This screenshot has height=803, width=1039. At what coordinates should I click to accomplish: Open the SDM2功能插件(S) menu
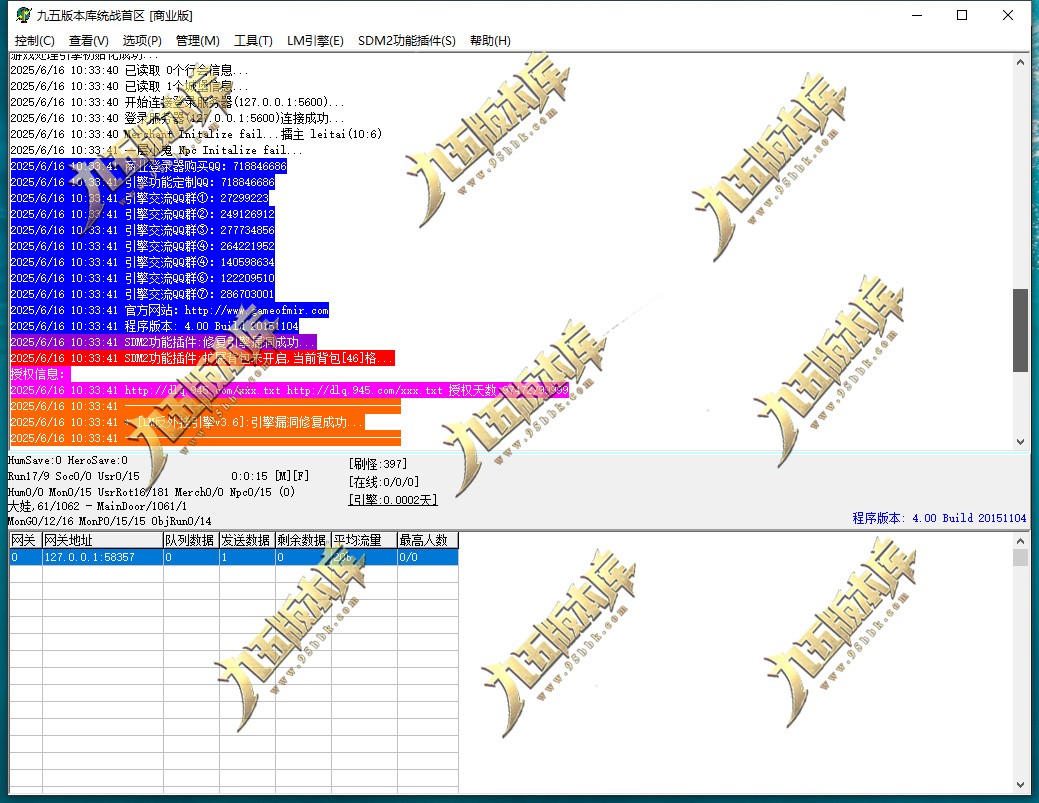pyautogui.click(x=407, y=41)
